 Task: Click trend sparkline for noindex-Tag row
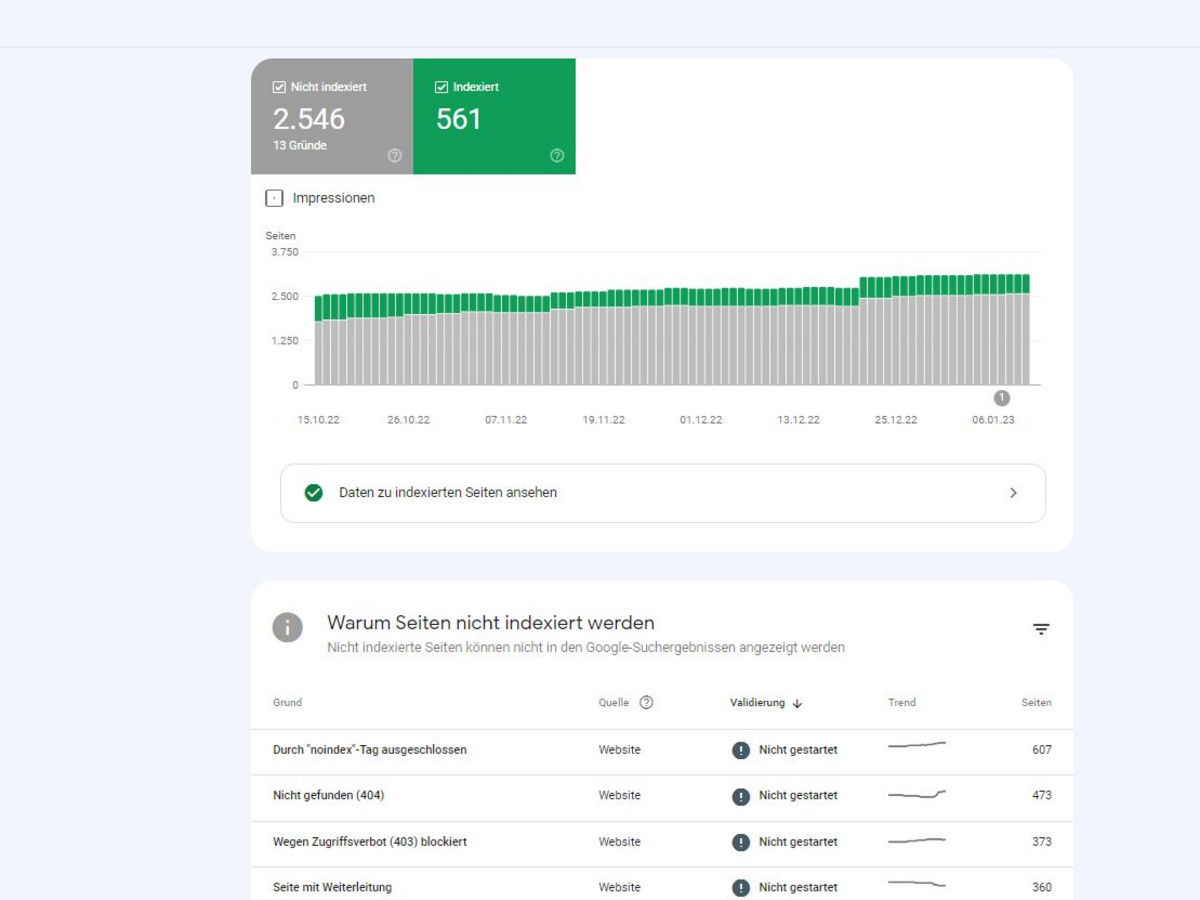tap(916, 745)
